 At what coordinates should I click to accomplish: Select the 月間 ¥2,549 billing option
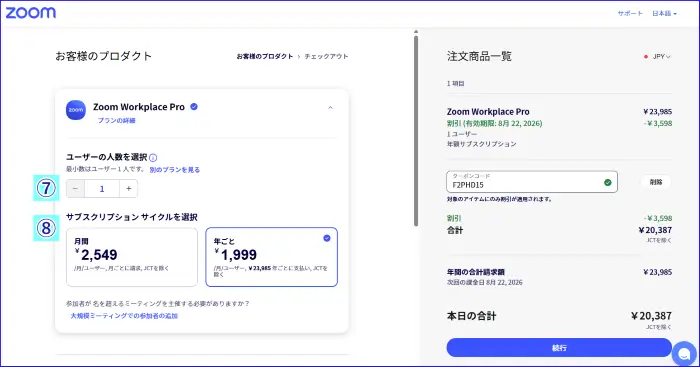pos(132,257)
